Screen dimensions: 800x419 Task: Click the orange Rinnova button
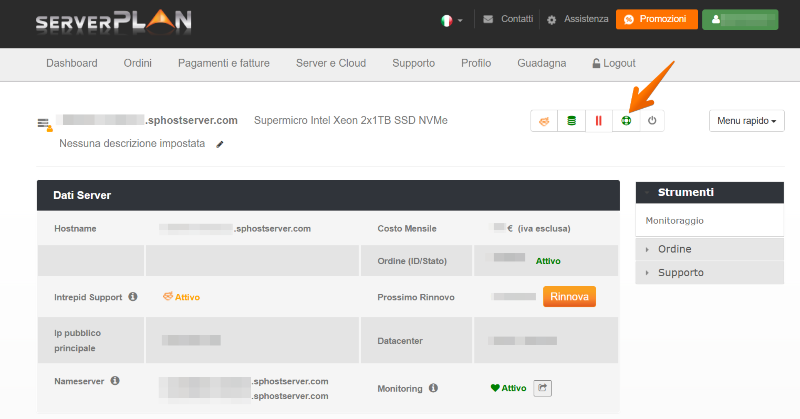(x=569, y=297)
